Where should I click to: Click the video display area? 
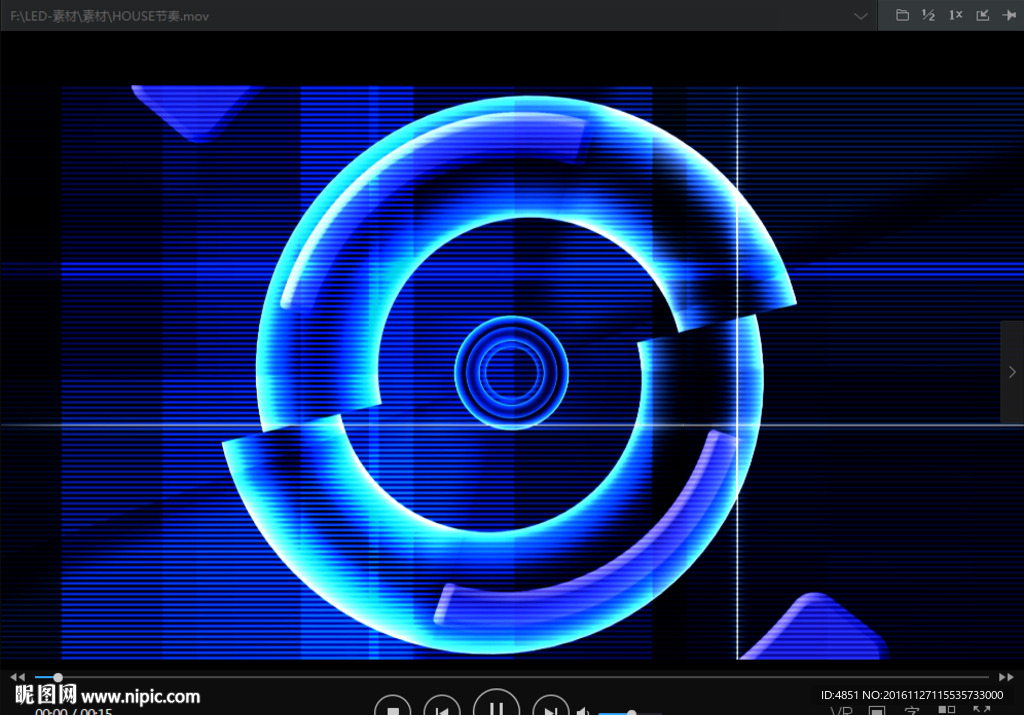(512, 372)
